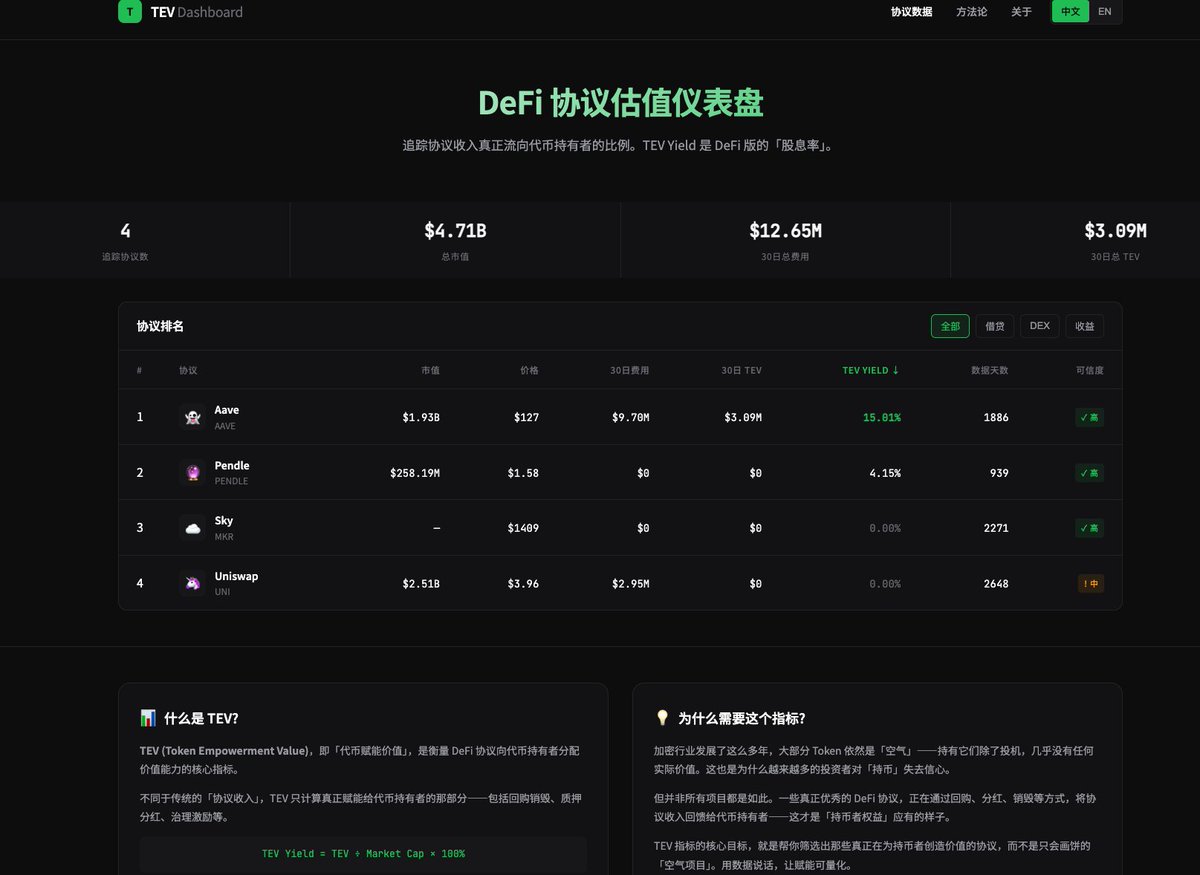The image size is (1200, 875).
Task: Click the DeFi 协议估值仪表盘 main heading
Action: [x=620, y=103]
